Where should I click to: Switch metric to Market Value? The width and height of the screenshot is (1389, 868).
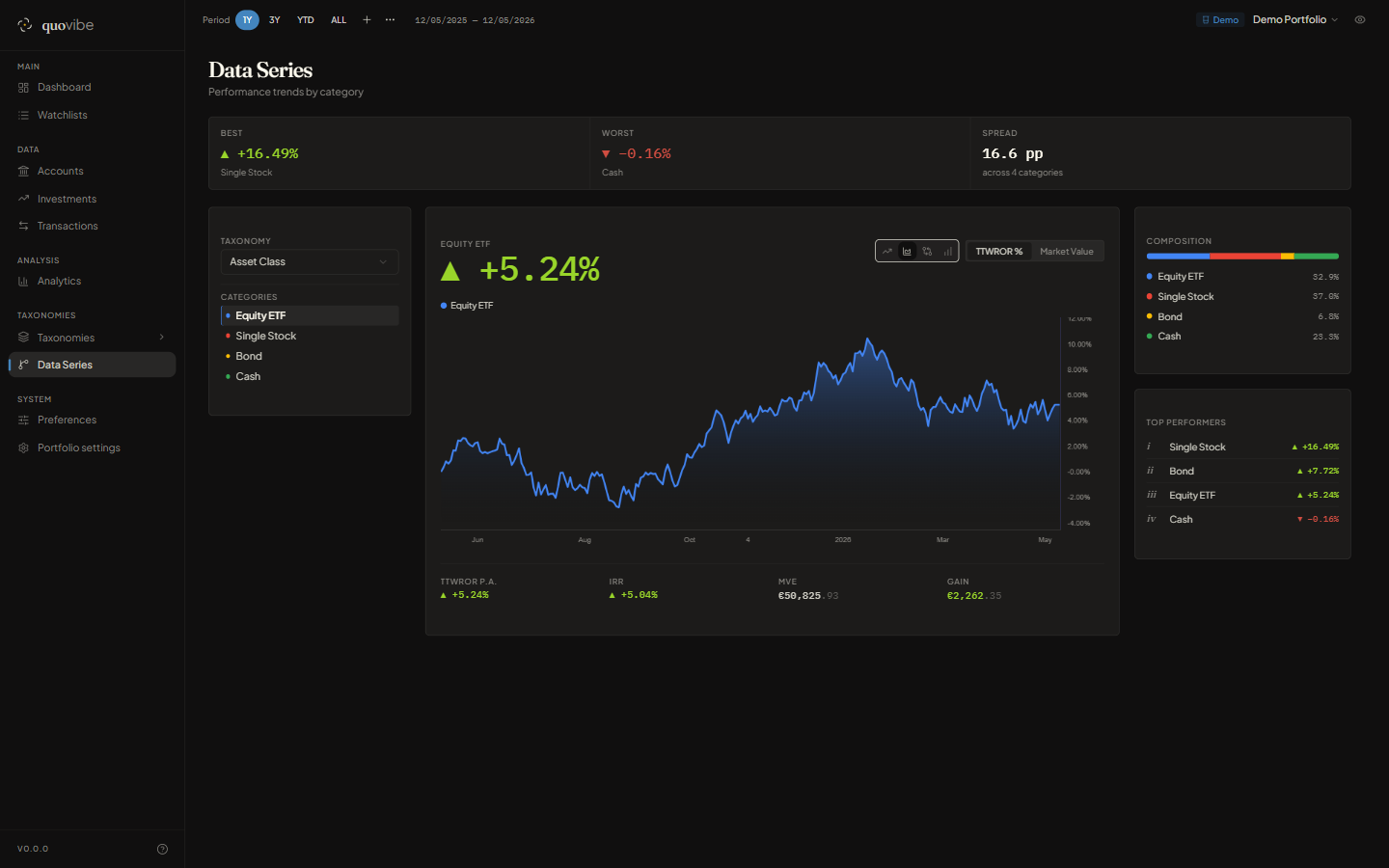click(x=1067, y=252)
